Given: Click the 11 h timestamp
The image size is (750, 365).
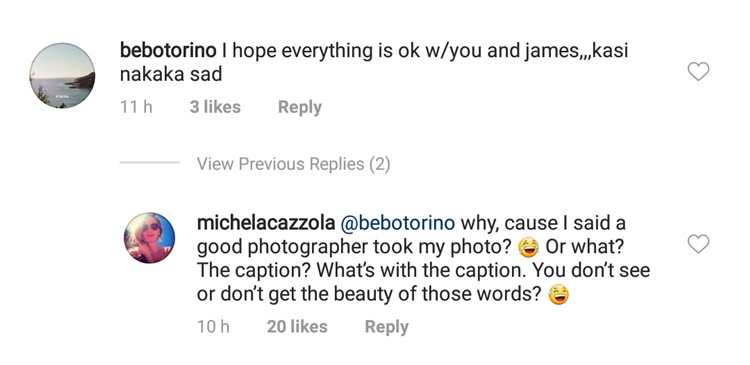Looking at the screenshot, I should [x=136, y=107].
